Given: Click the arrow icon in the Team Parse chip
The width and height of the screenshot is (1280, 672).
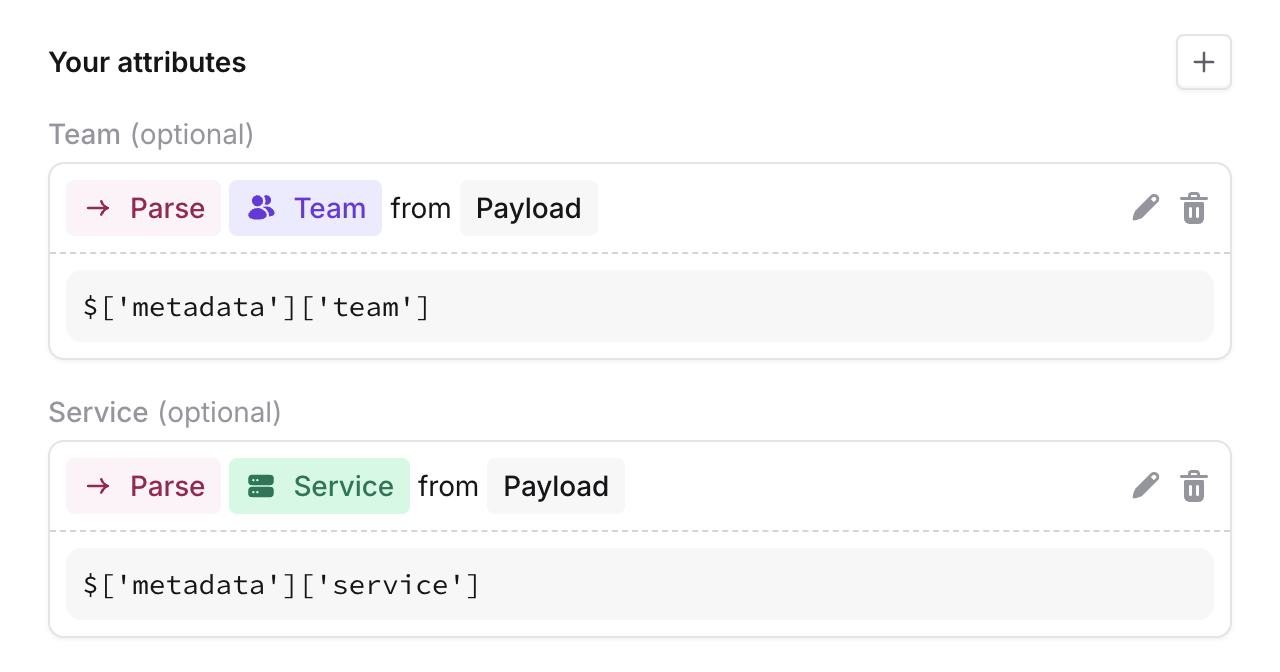Looking at the screenshot, I should coord(98,208).
